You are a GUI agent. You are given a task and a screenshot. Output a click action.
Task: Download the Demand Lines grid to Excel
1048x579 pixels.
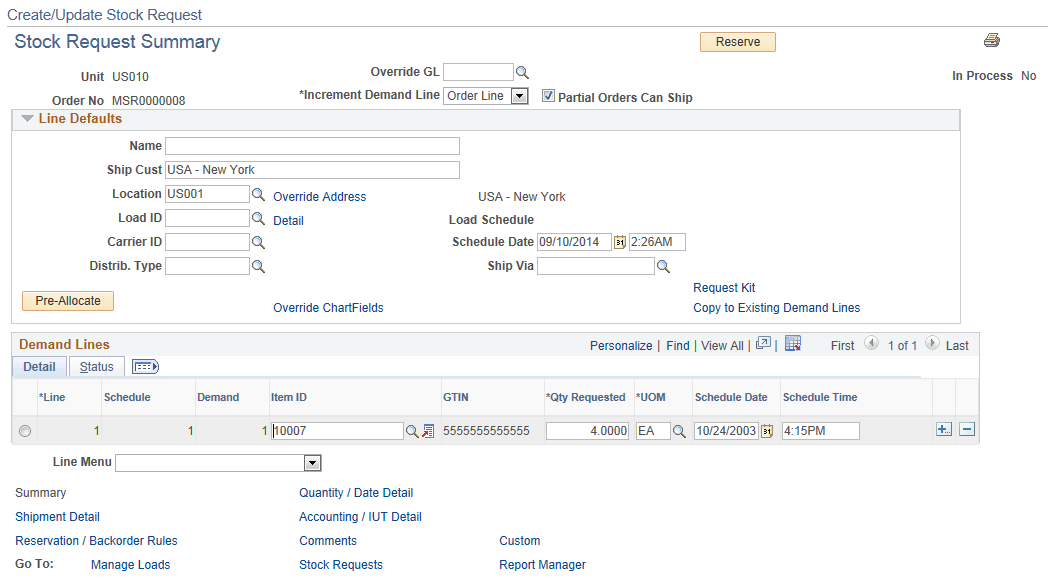793,344
